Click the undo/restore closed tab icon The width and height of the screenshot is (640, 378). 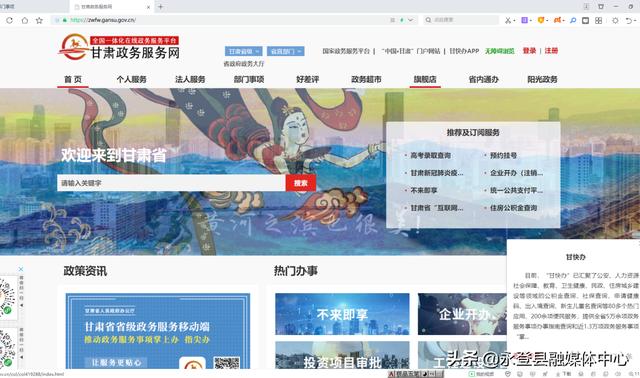[629, 20]
